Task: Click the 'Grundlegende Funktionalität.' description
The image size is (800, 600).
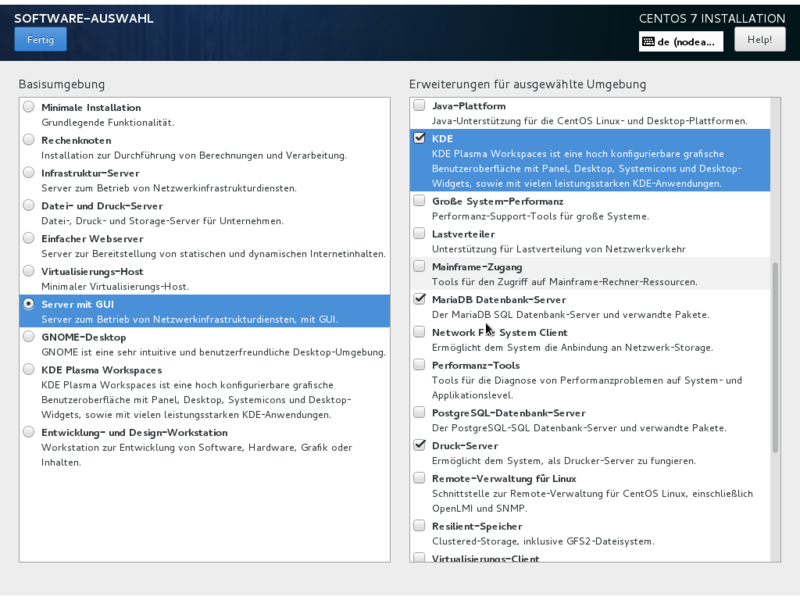Action: [108, 122]
